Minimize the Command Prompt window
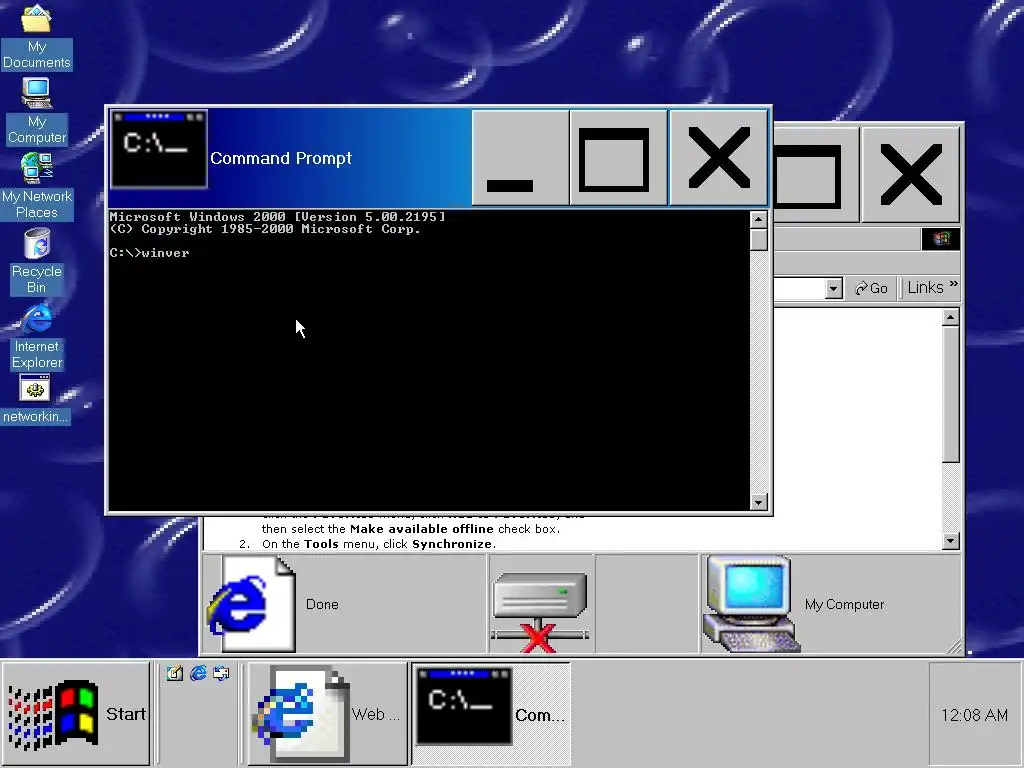Screen dimensions: 1024x768 tap(520, 157)
